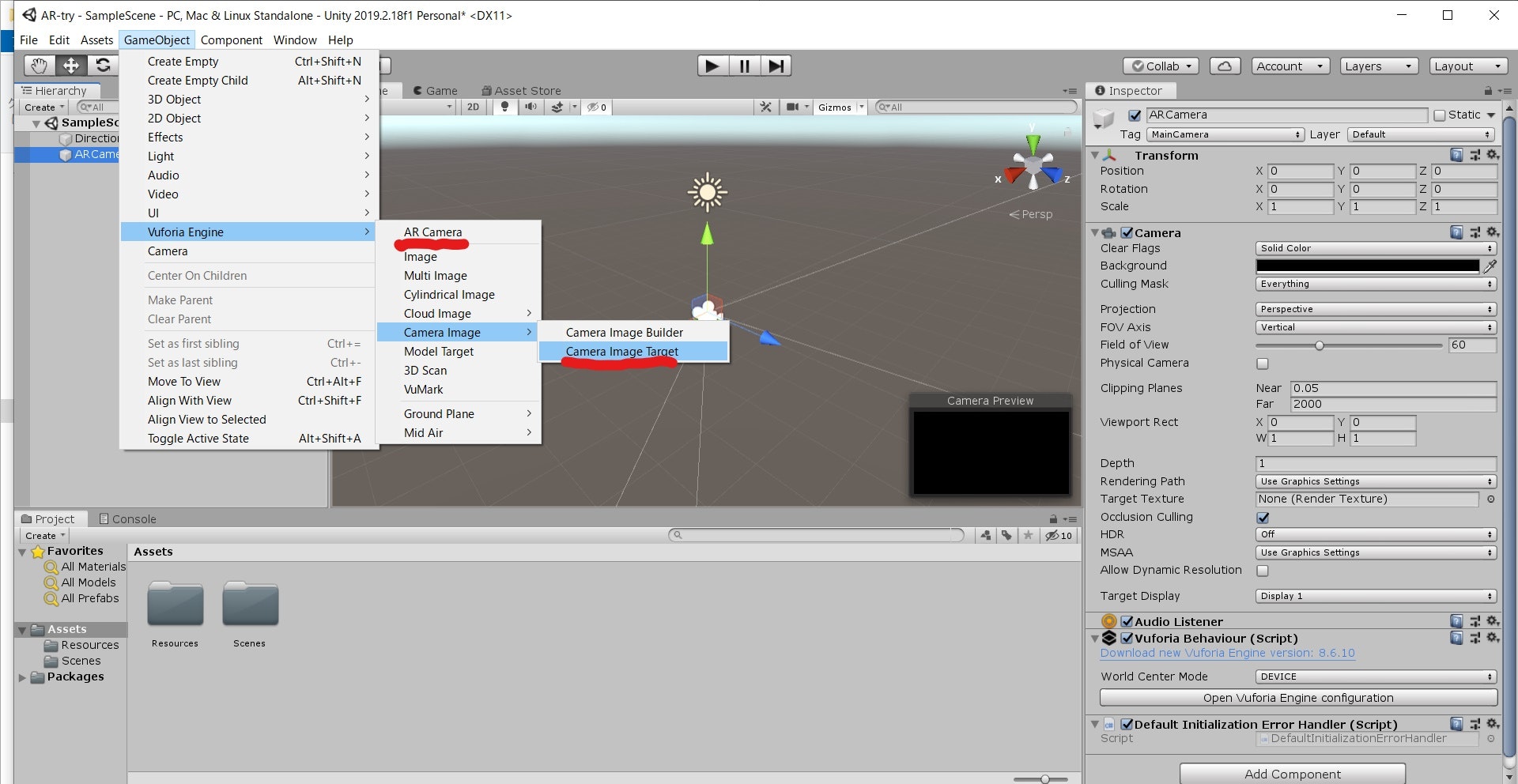Select the Rotate tool in toolbar
This screenshot has width=1518, height=784.
click(103, 66)
